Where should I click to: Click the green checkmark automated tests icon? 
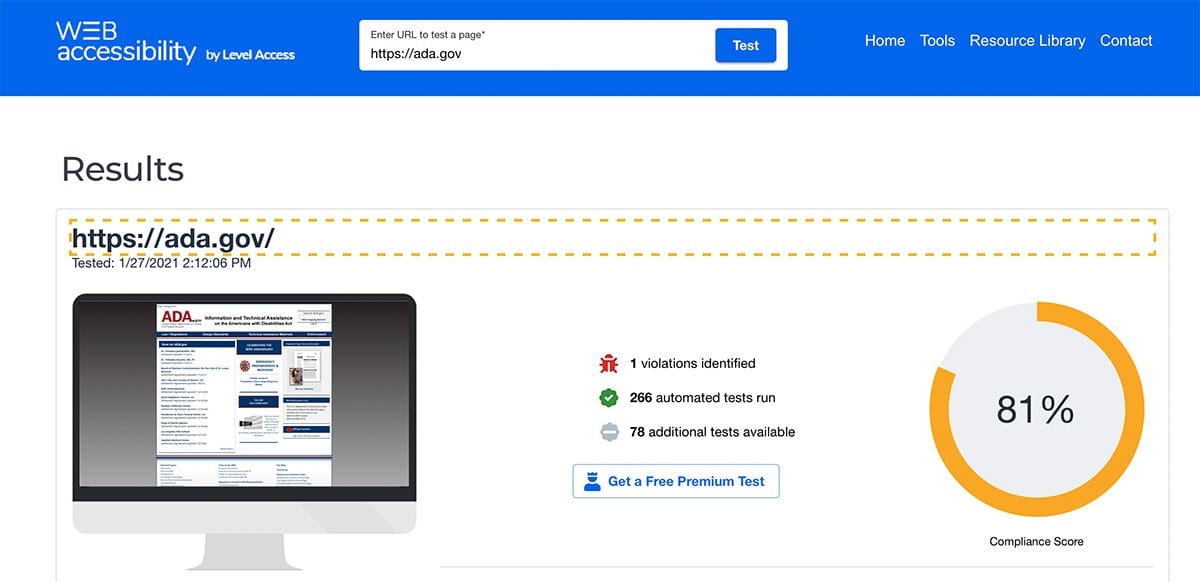click(608, 398)
